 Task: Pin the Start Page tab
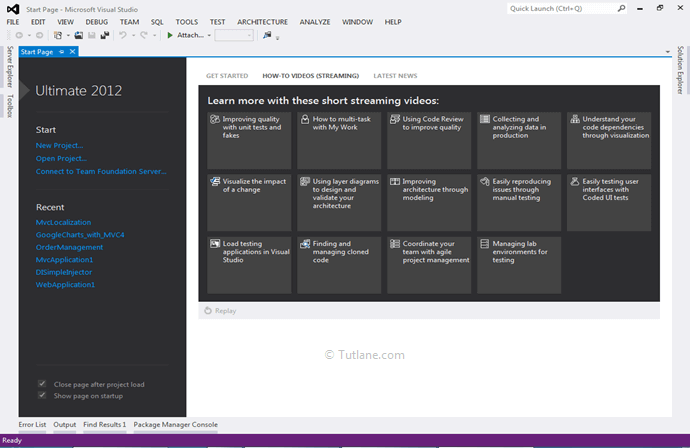[62, 52]
